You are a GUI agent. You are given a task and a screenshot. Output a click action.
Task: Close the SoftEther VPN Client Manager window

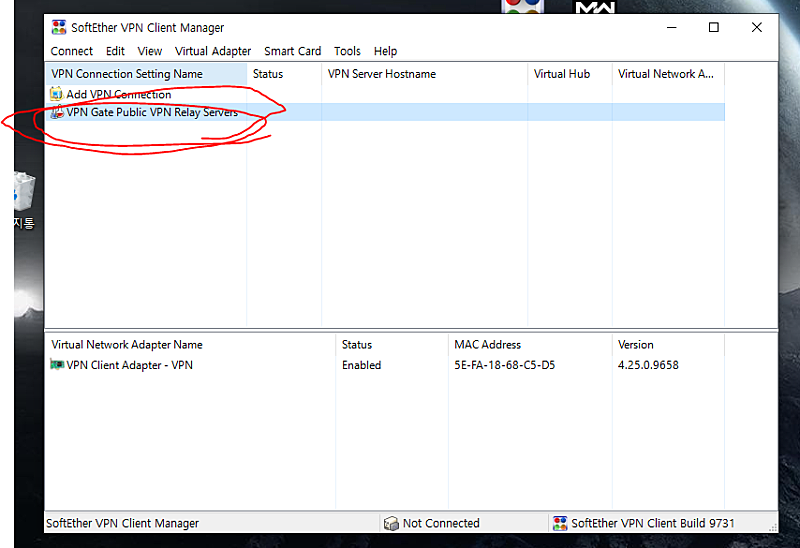coord(757,28)
